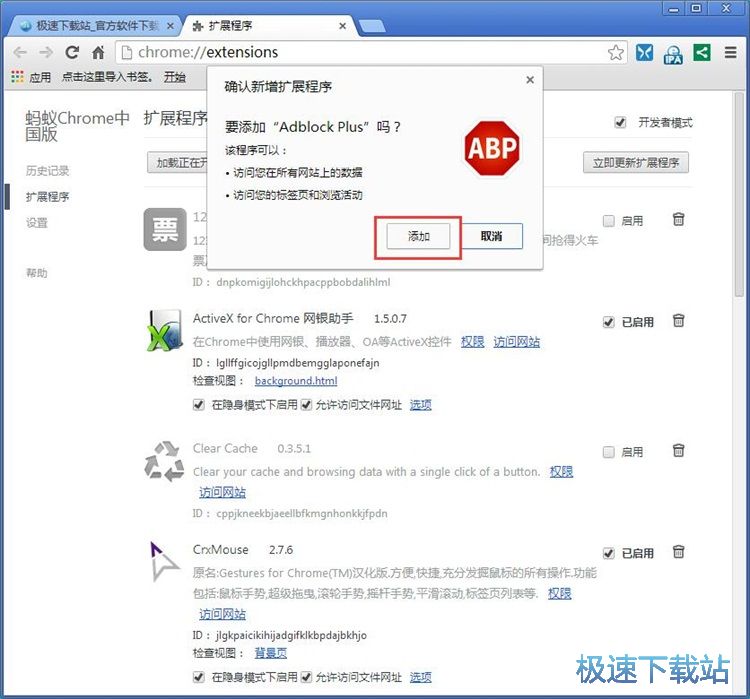This screenshot has width=750, height=699.
Task: Enable Clear Cache 启用 checkbox
Action: click(x=608, y=452)
